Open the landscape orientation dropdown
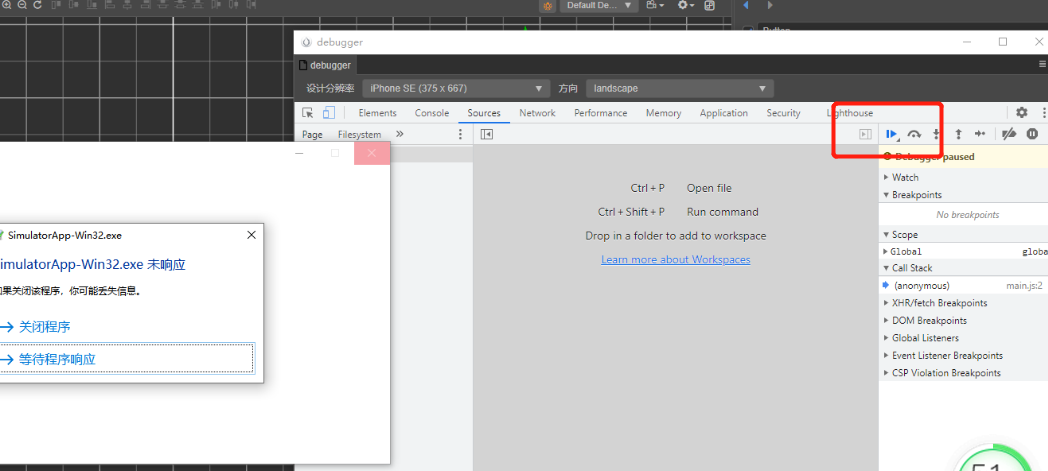Screen dimensions: 1048x471 pyautogui.click(x=680, y=88)
